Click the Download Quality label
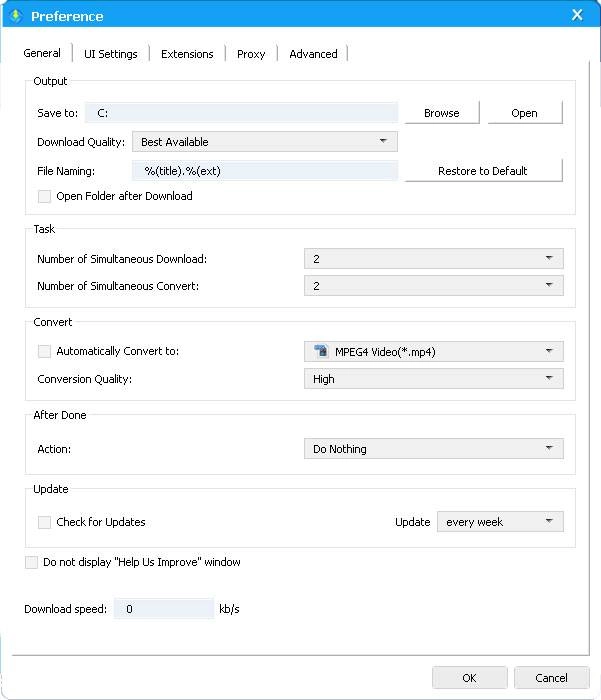601x700 pixels. (x=81, y=142)
